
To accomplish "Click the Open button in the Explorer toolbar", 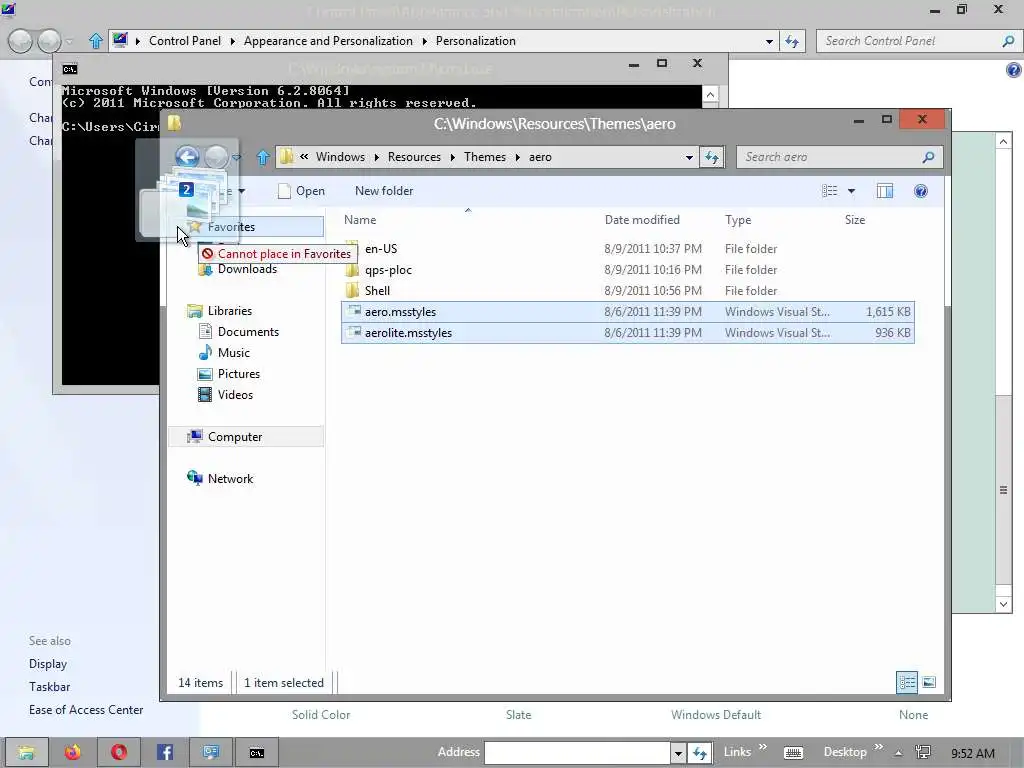I will pyautogui.click(x=301, y=191).
